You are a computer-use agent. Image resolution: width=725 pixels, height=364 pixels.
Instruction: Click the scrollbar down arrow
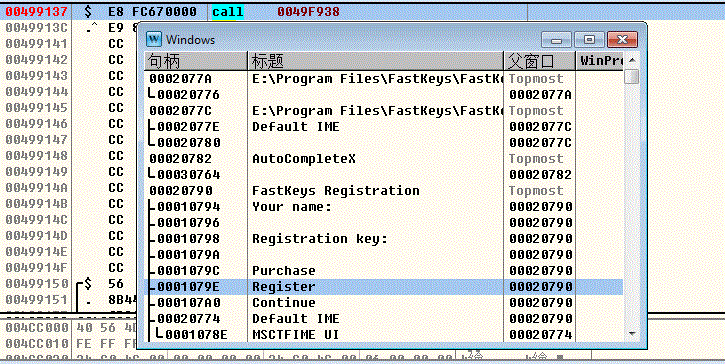tap(632, 333)
